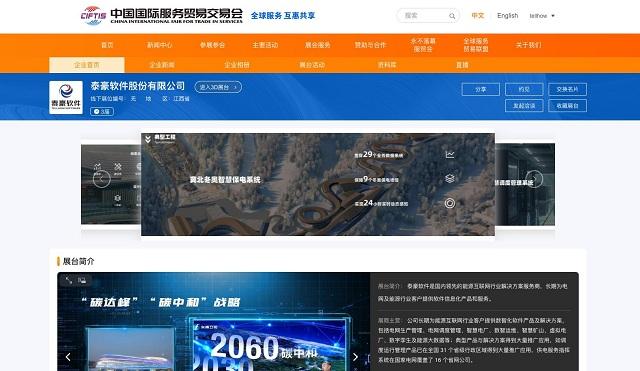Viewport: 640px width, 371px height.
Task: Click the CIFTIS logo in the header
Action: [93, 16]
